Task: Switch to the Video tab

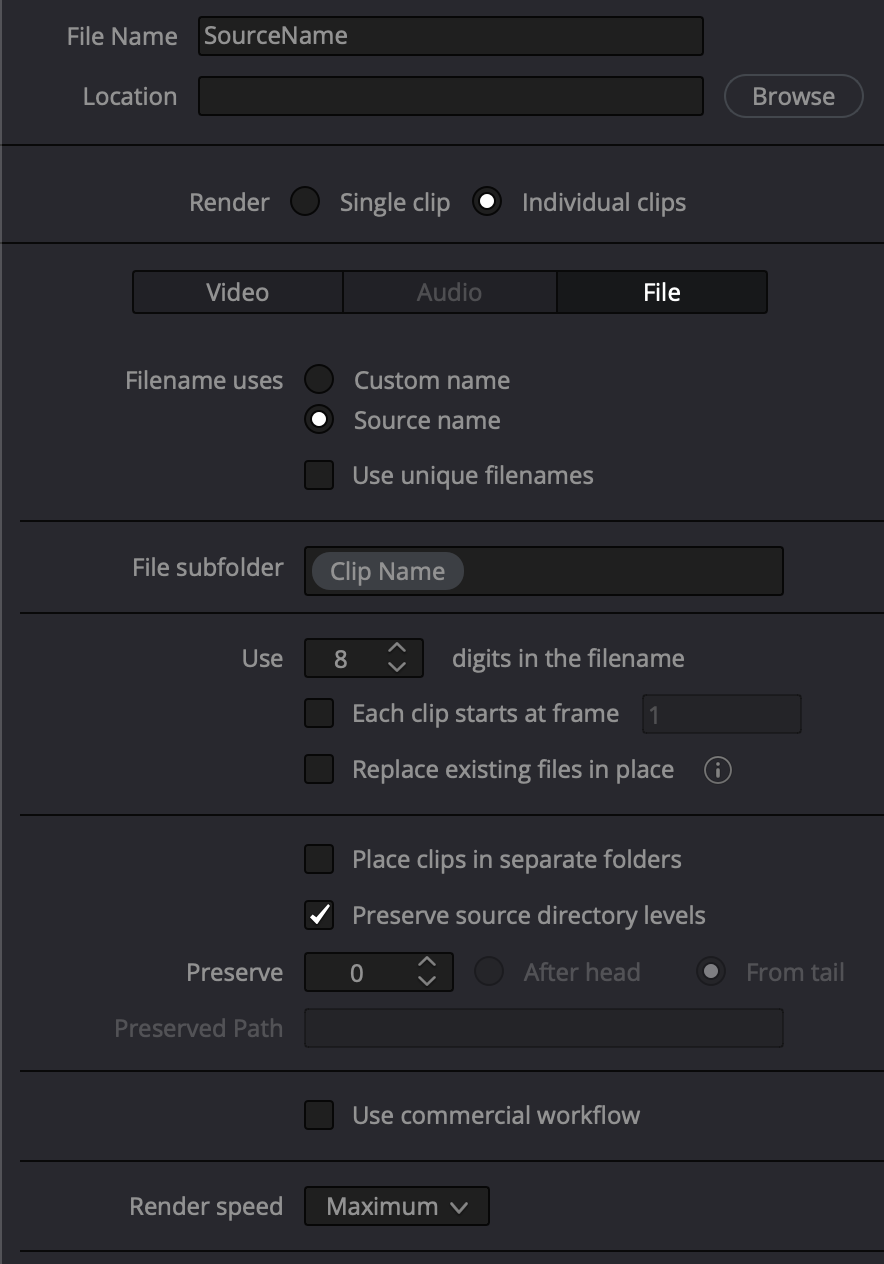Action: 237,292
